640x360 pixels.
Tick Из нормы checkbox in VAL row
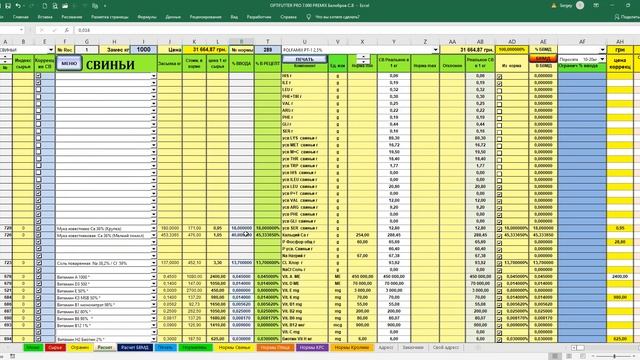click(500, 104)
